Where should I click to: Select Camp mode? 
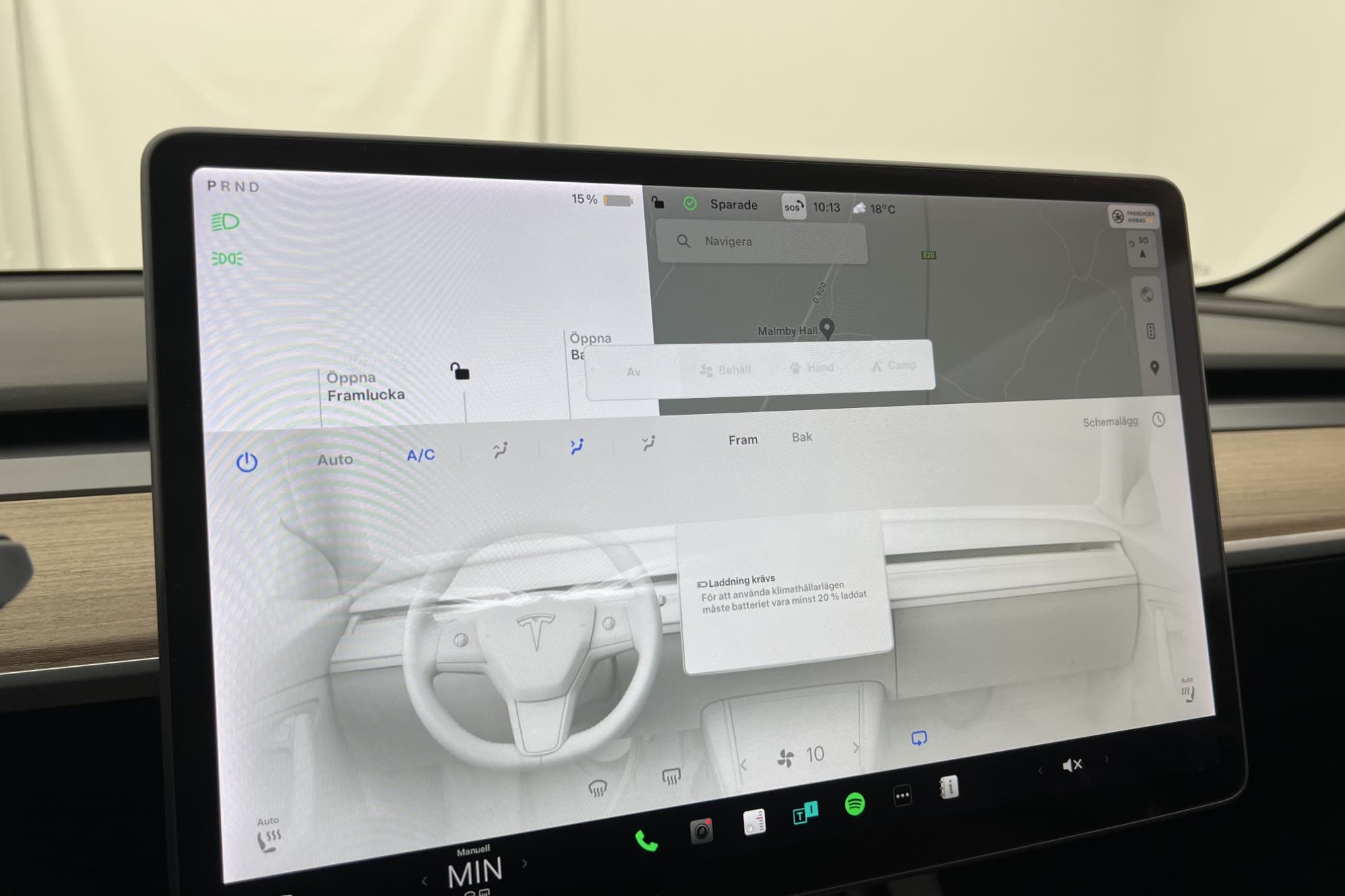point(894,366)
